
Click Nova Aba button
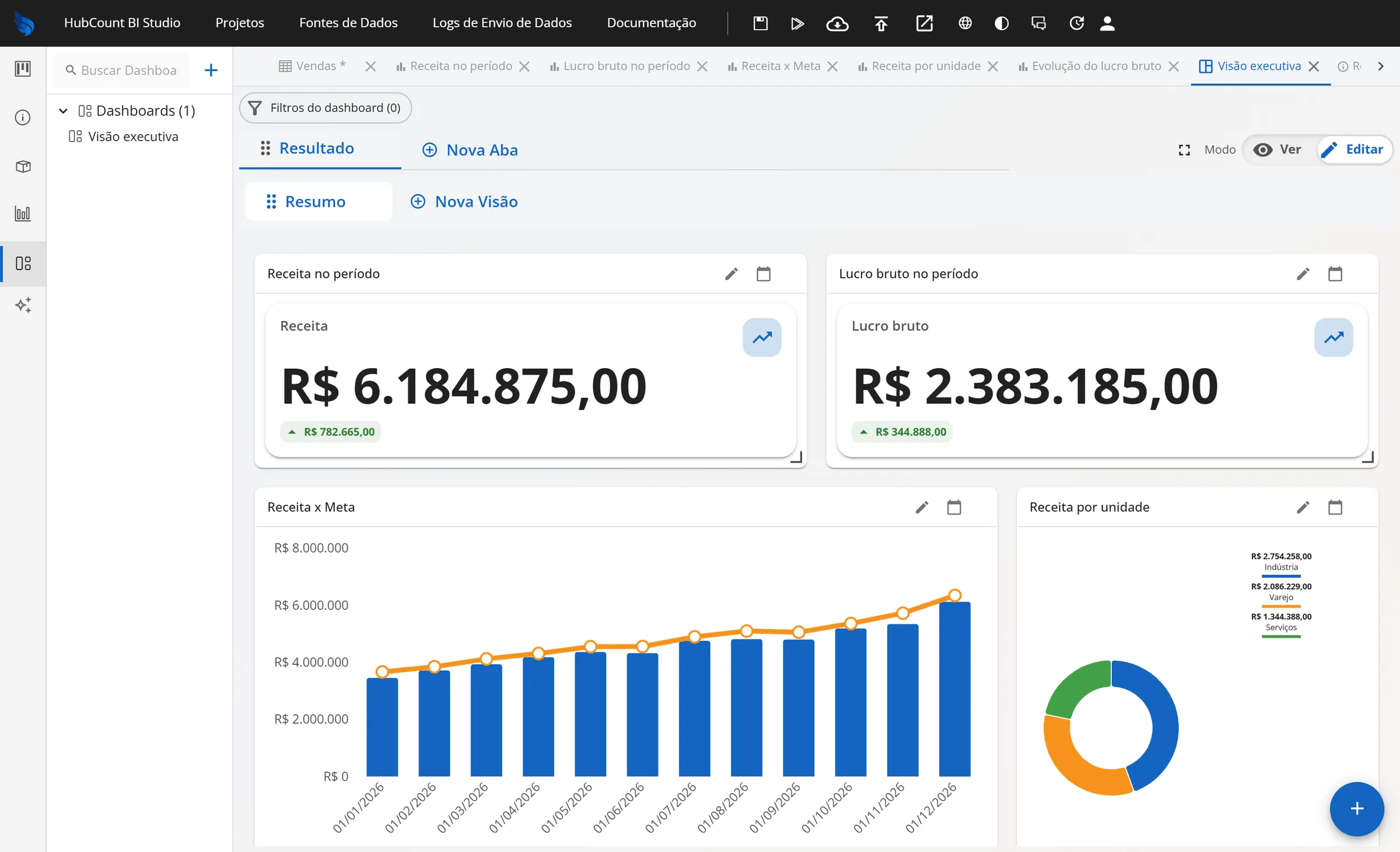click(x=470, y=150)
